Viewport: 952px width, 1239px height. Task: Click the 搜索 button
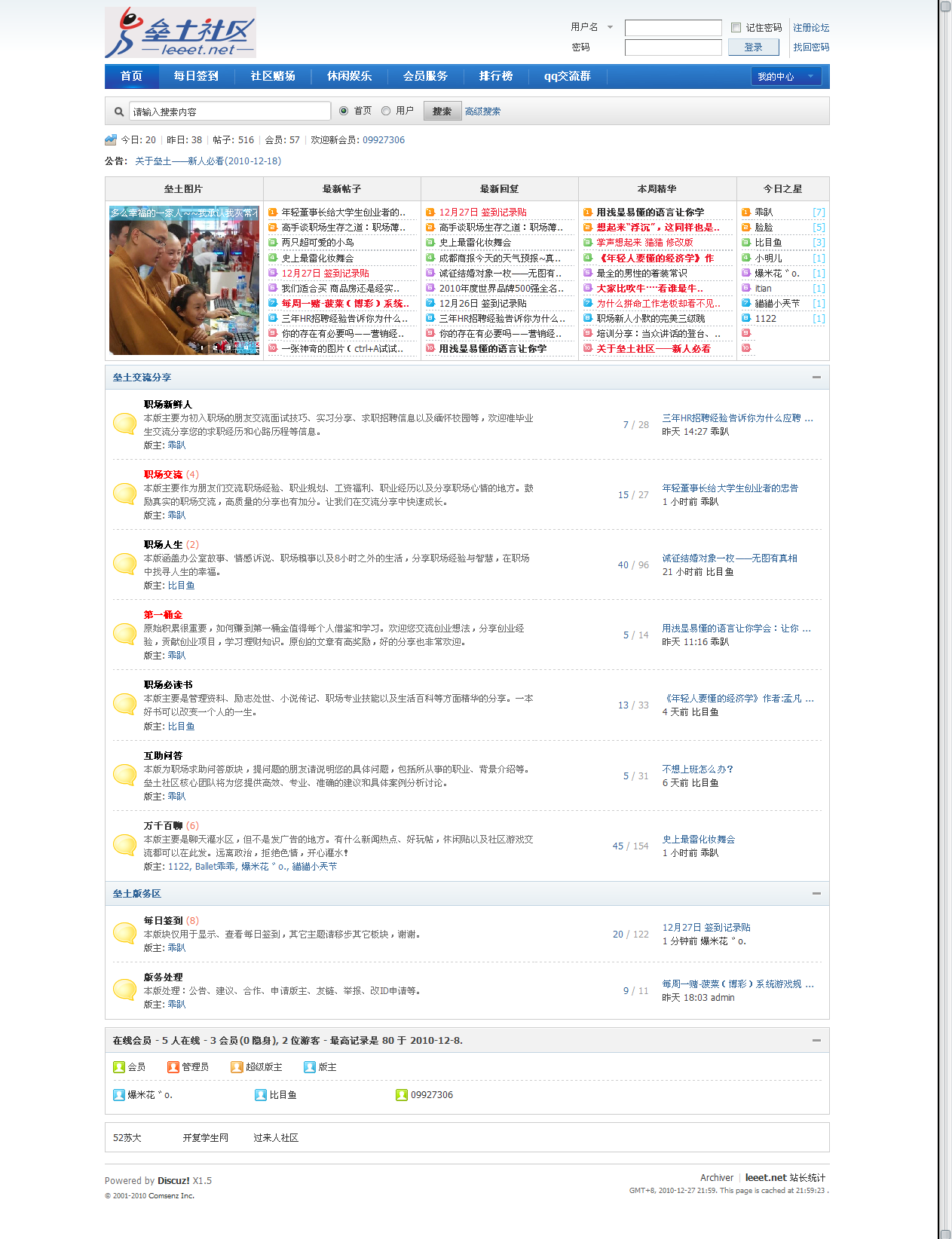point(442,111)
